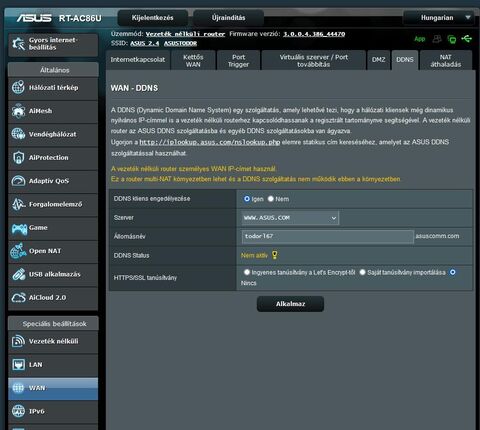Click the ASUS_2.4 SSID link

point(145,43)
